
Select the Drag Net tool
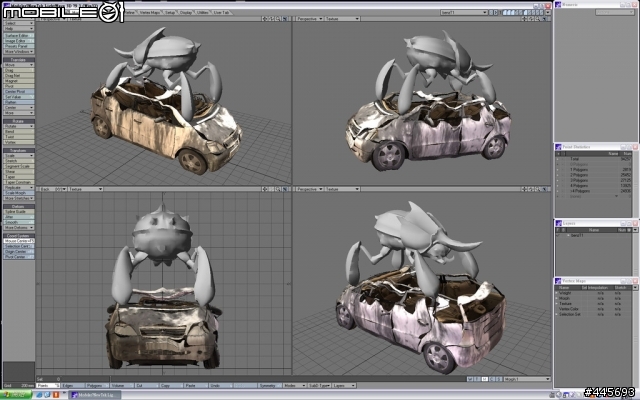[x=19, y=76]
